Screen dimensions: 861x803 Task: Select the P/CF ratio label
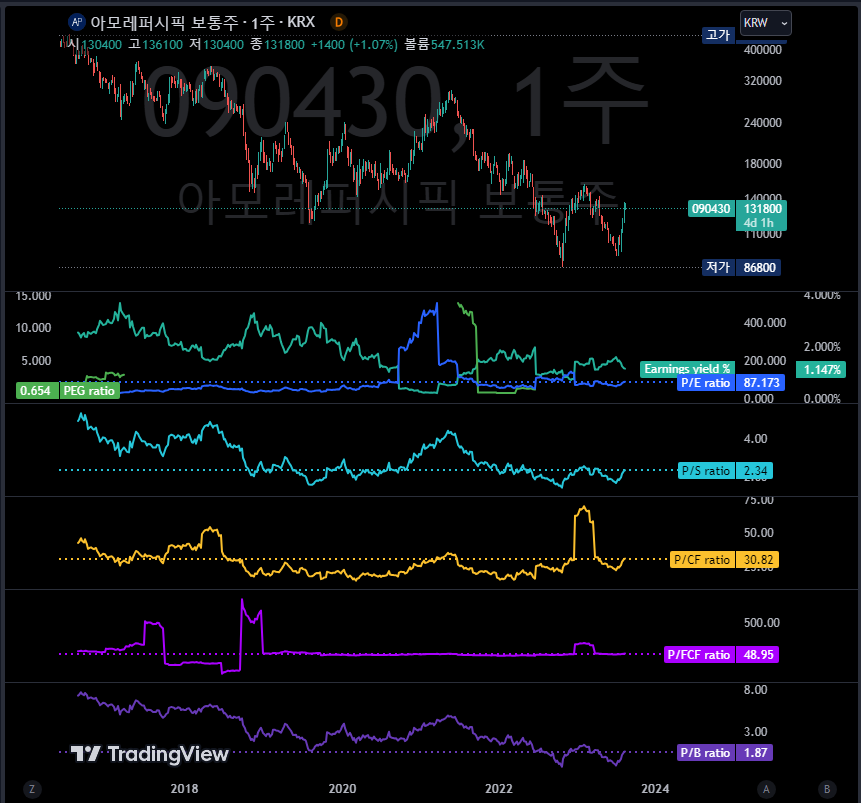(x=702, y=560)
